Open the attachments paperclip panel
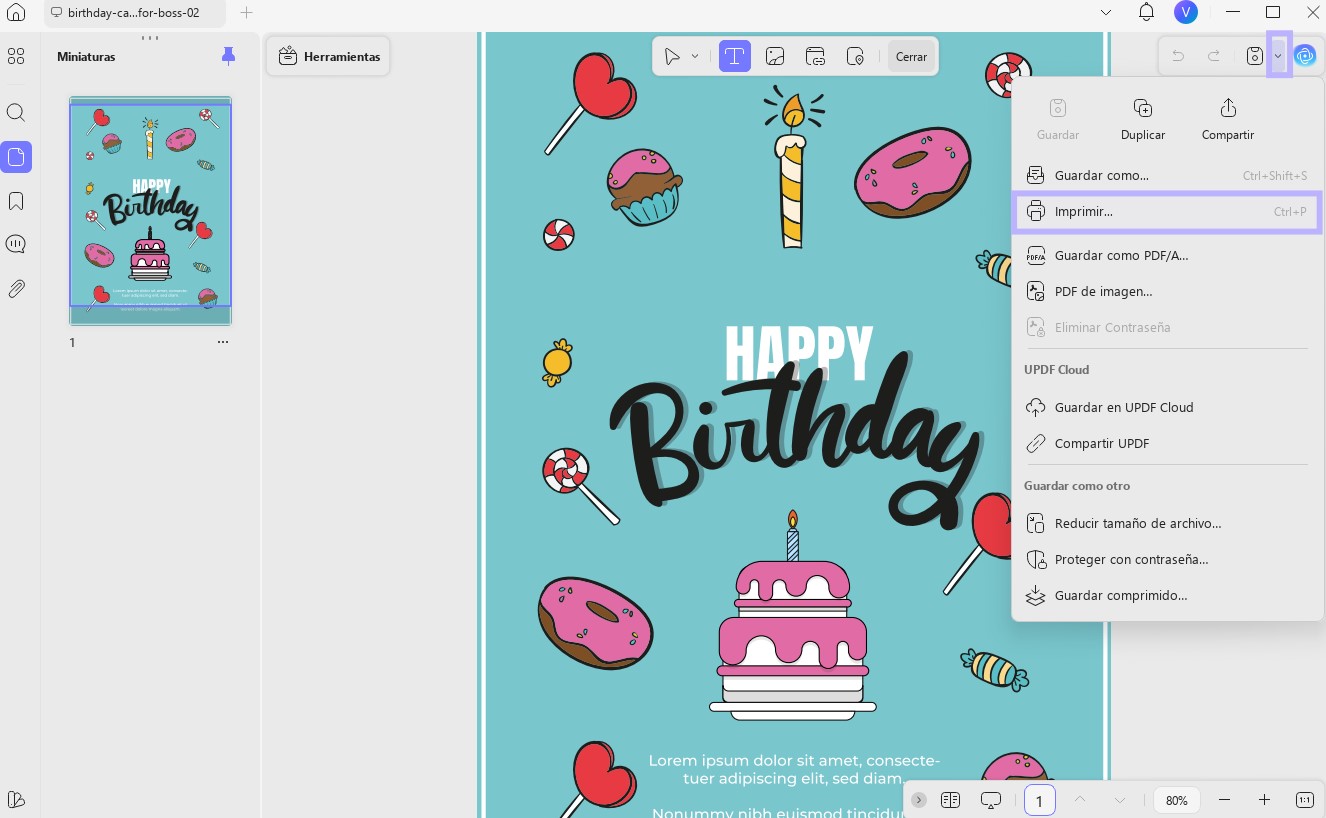 (16, 289)
